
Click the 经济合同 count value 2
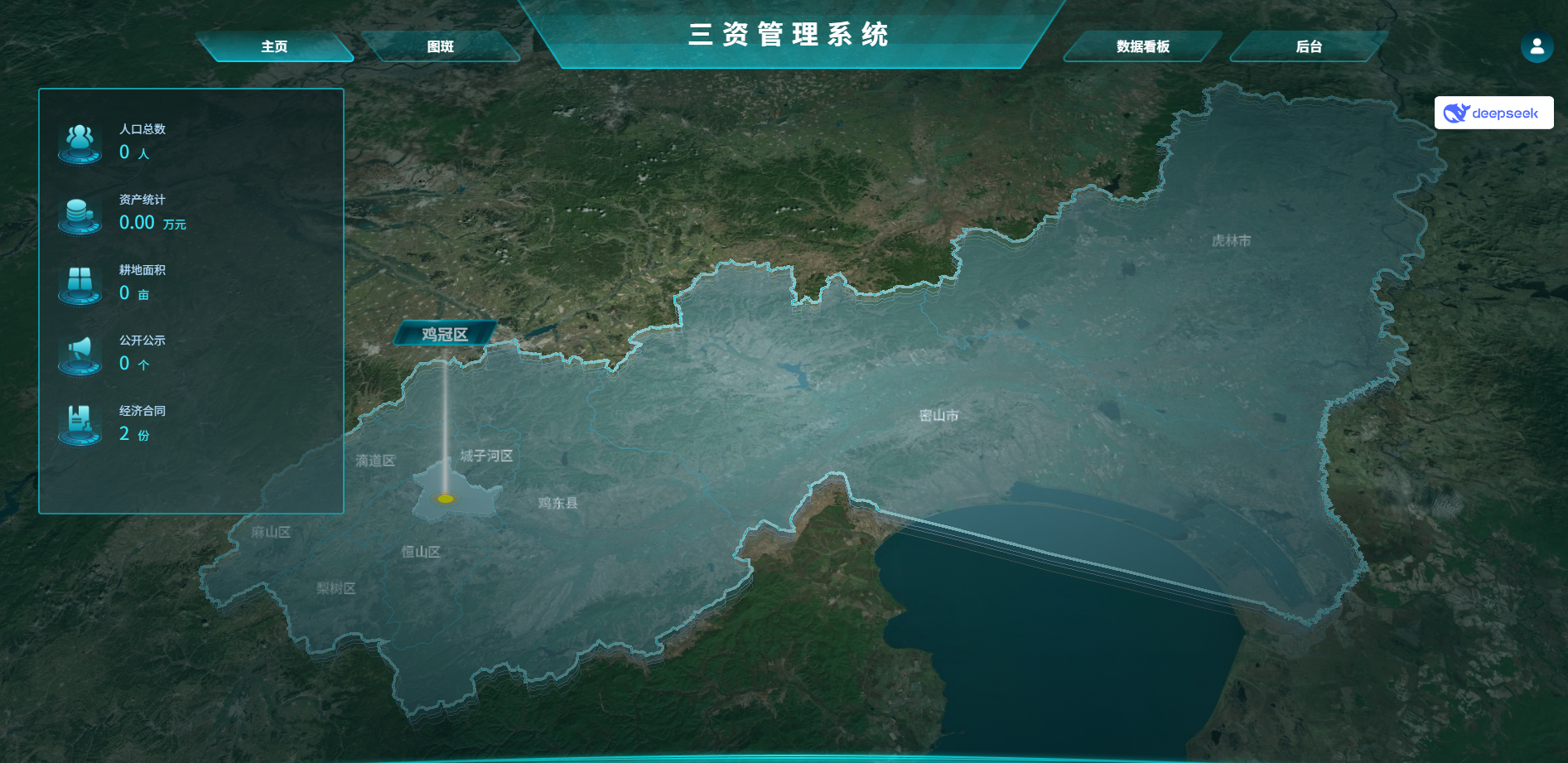(124, 434)
